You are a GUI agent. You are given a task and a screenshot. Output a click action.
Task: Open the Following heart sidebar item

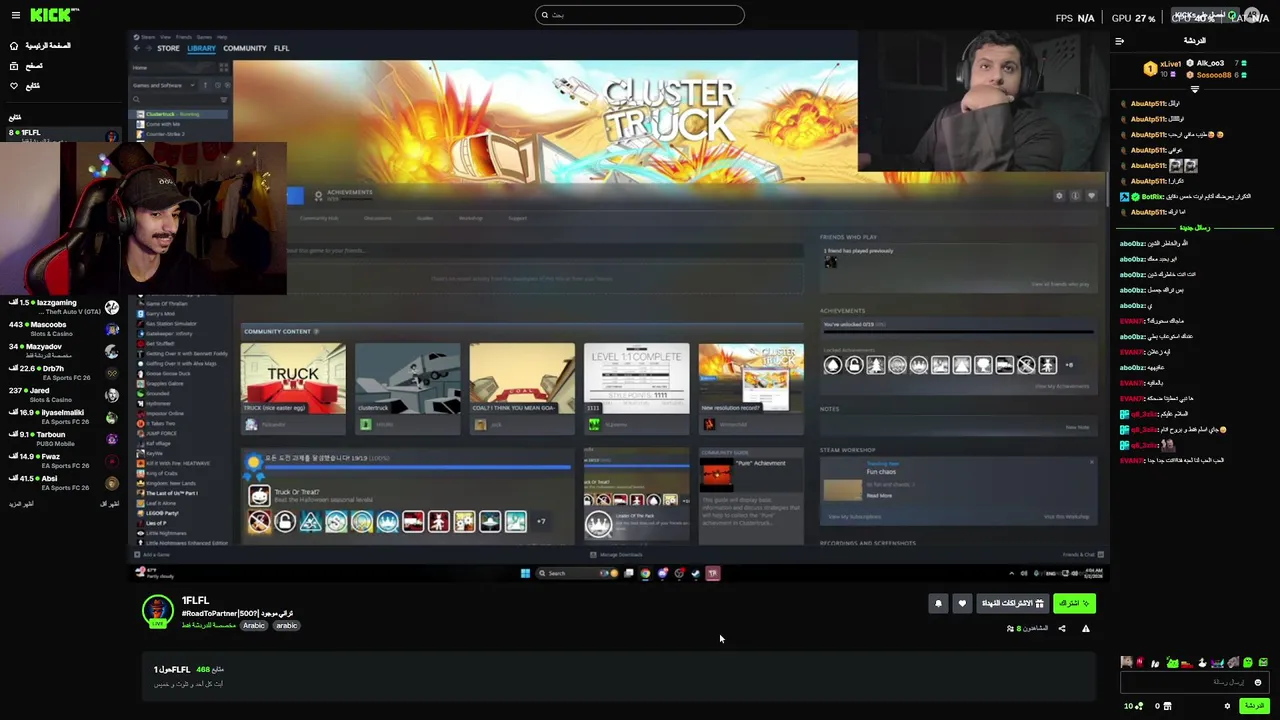(x=25, y=86)
